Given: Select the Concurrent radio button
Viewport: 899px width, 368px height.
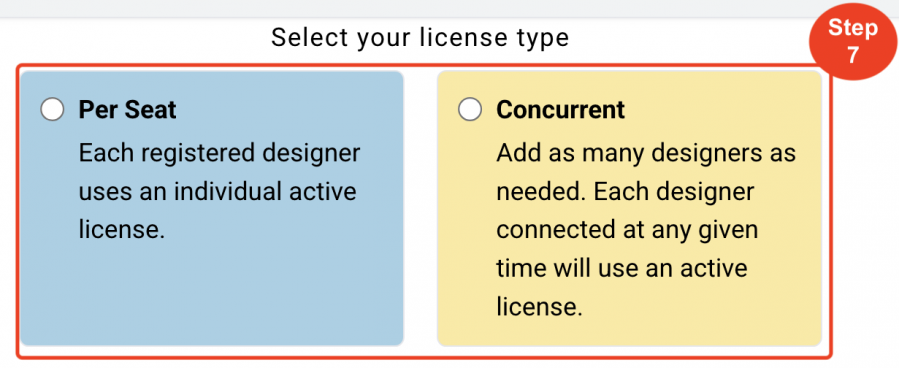Looking at the screenshot, I should pyautogui.click(x=470, y=109).
